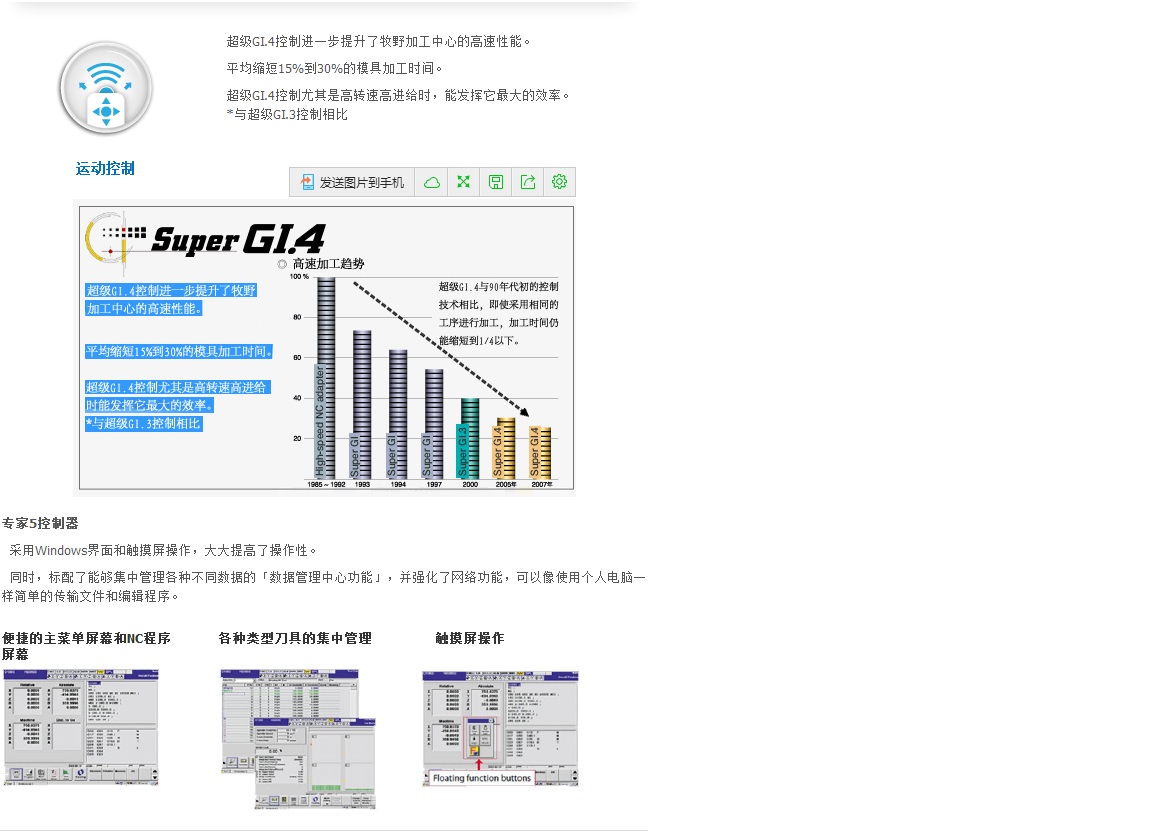This screenshot has width=1152, height=831.
Task: Click the 便捷的主菜单屏幕和NC程序屏幕 caption
Action: coord(86,646)
